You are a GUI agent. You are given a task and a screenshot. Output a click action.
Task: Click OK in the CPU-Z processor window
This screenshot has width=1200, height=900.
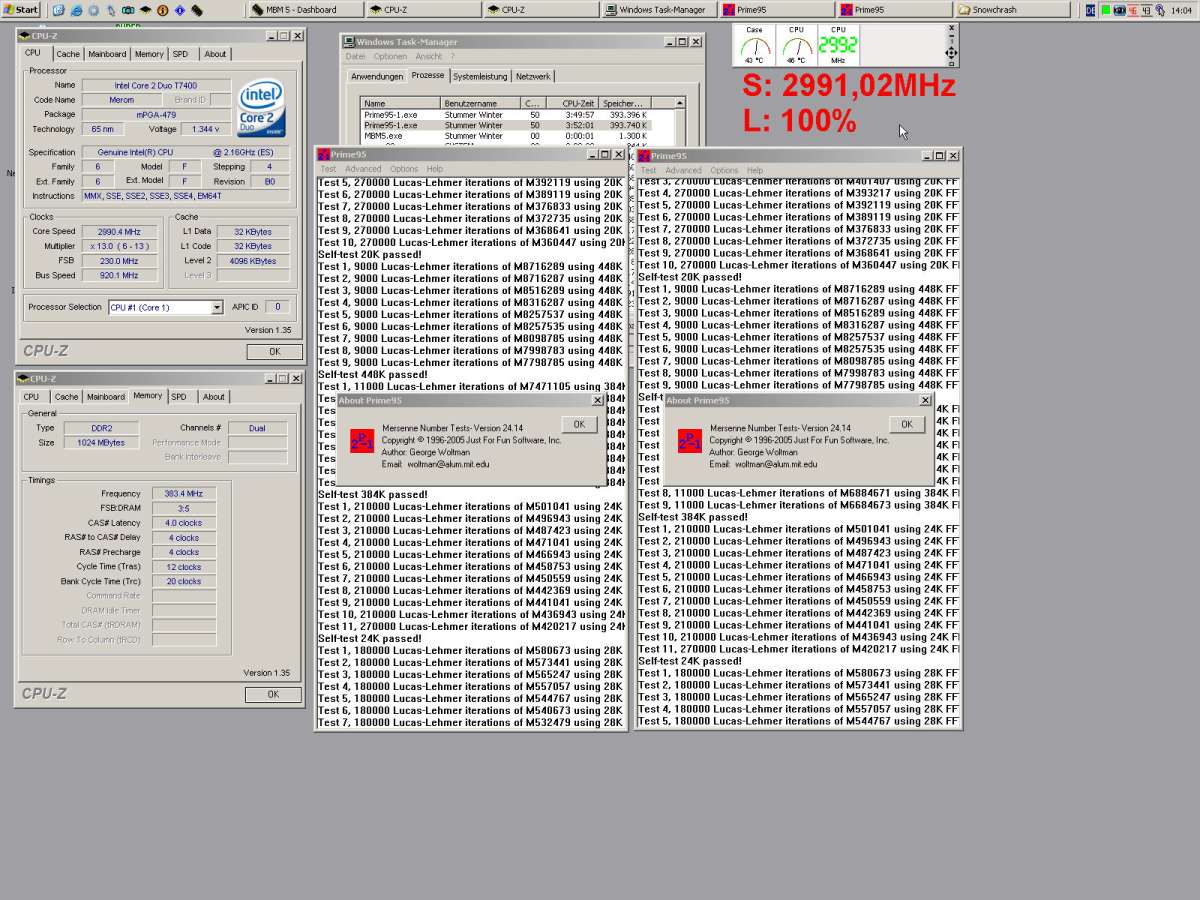[275, 352]
